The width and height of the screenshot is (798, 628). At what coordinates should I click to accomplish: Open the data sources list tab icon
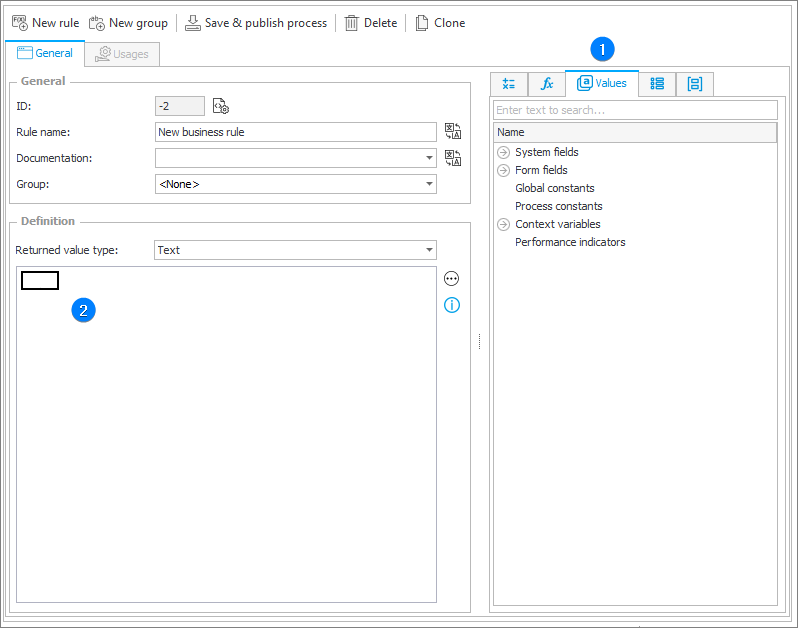[x=657, y=84]
